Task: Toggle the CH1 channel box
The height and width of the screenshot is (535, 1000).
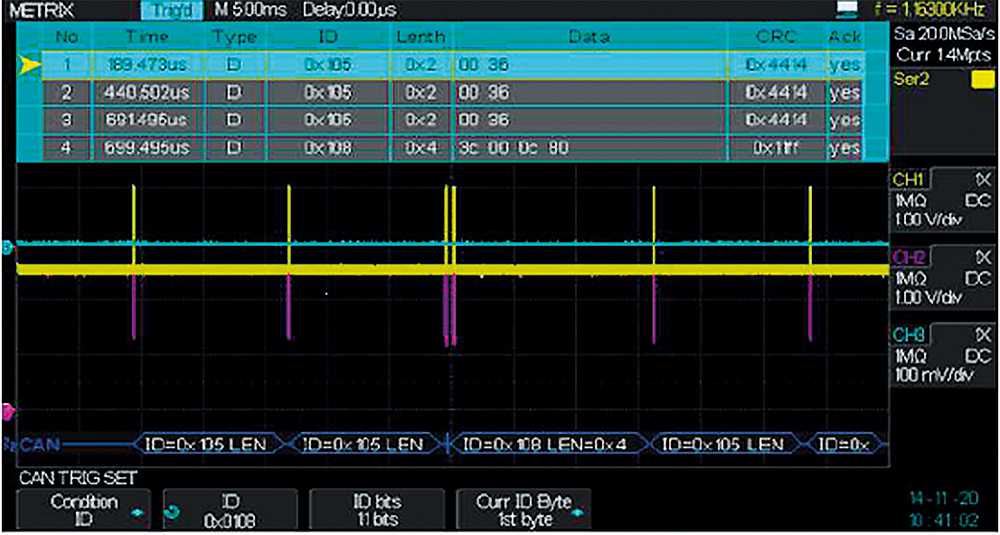Action: (942, 196)
